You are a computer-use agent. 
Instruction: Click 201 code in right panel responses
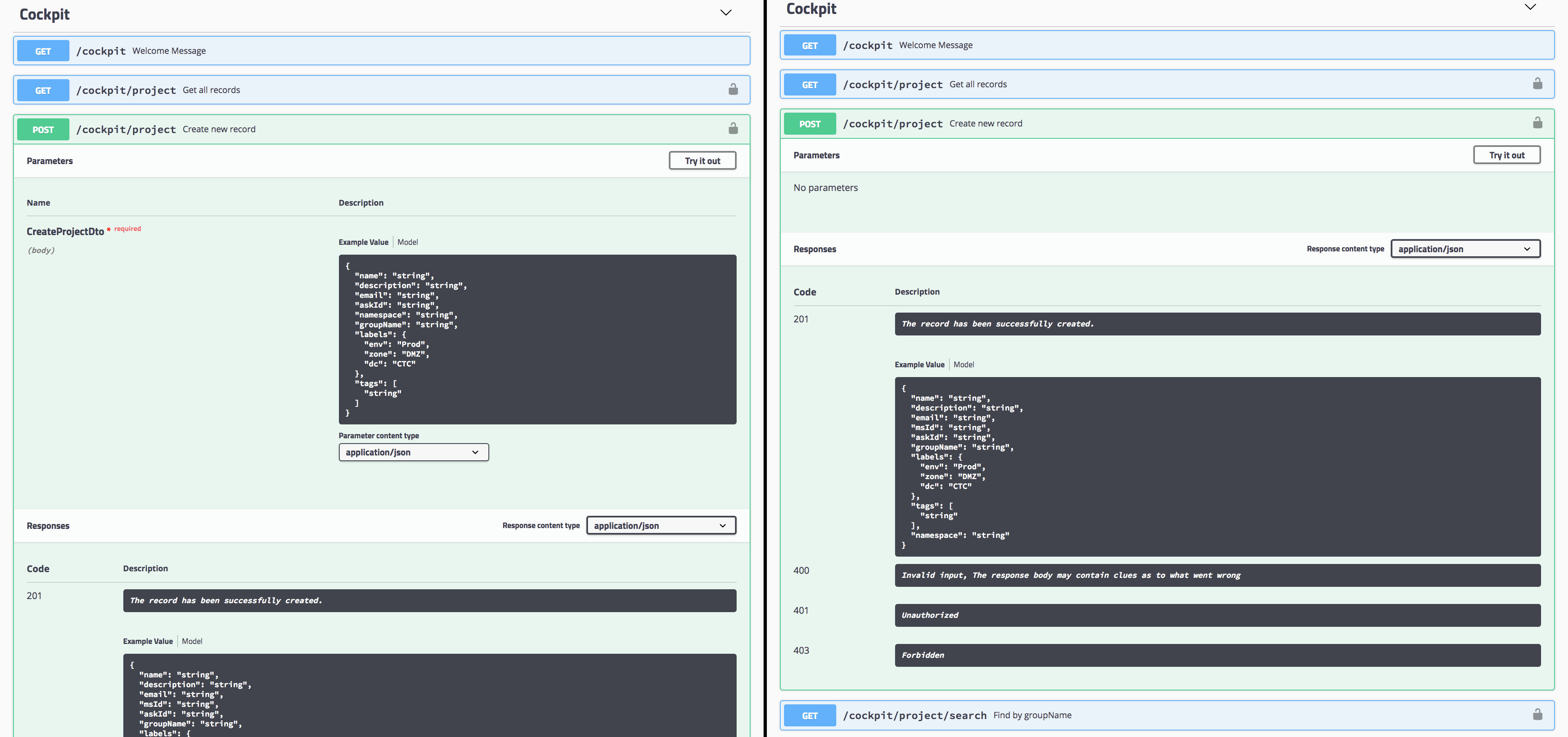click(x=801, y=319)
